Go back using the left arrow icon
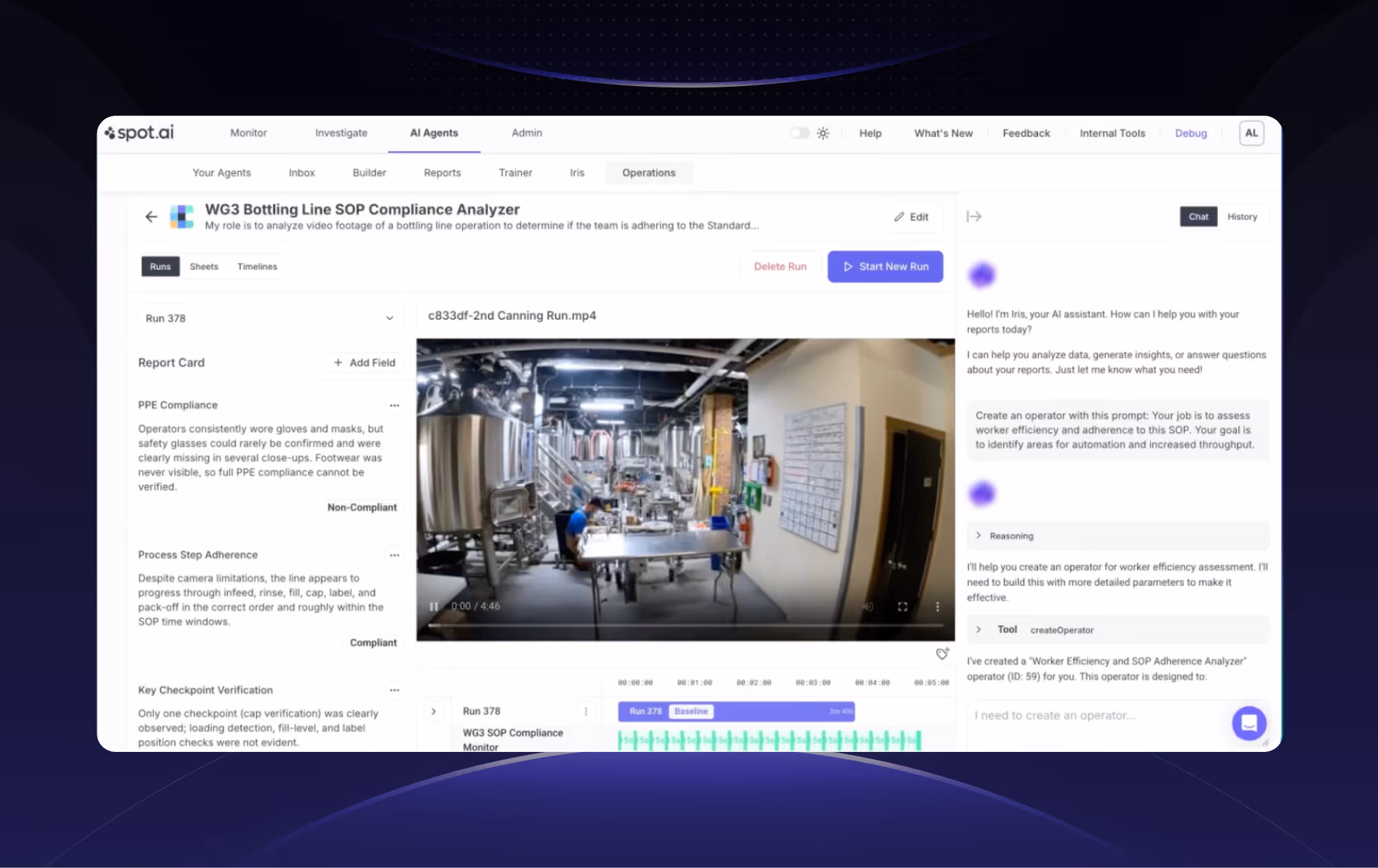Screen dimensions: 1378x868 [x=151, y=217]
